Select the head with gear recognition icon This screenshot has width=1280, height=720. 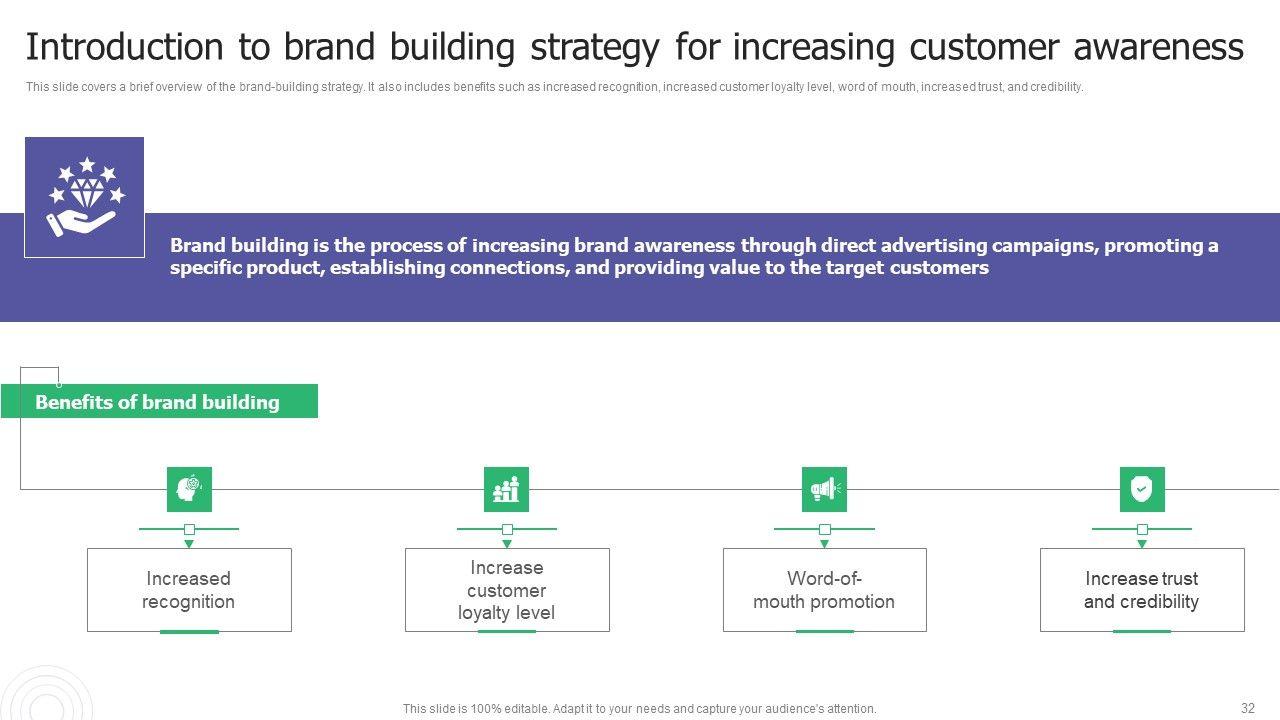click(x=189, y=489)
